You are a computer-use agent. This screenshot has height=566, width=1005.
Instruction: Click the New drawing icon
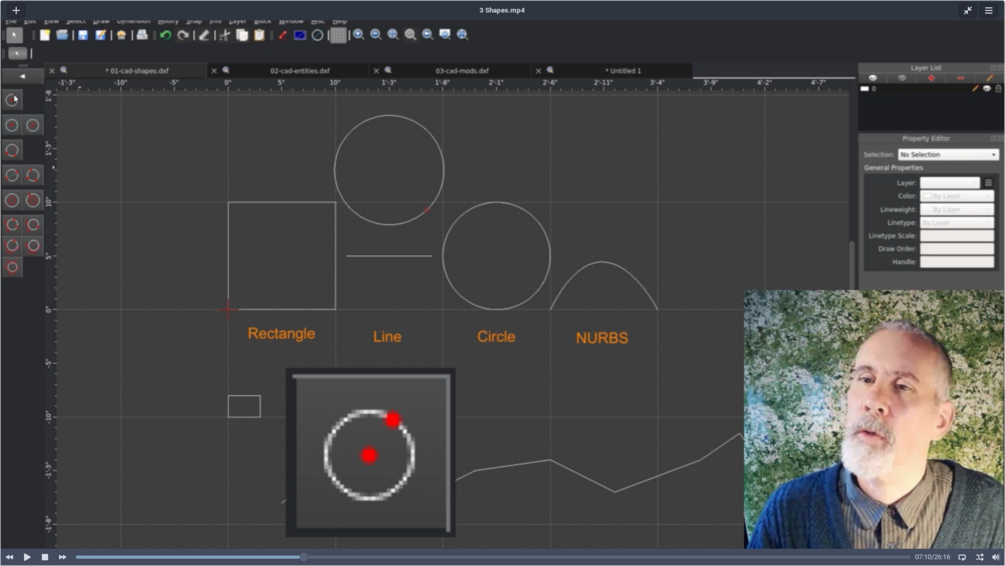click(x=44, y=35)
